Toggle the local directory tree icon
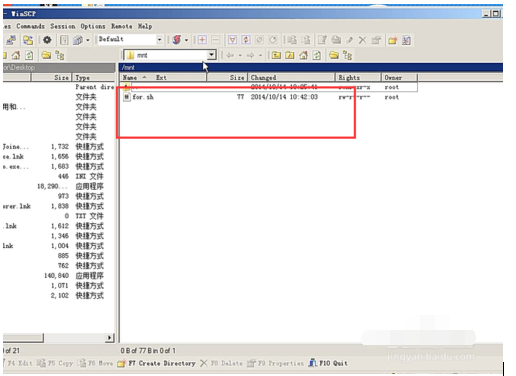 click(60, 55)
